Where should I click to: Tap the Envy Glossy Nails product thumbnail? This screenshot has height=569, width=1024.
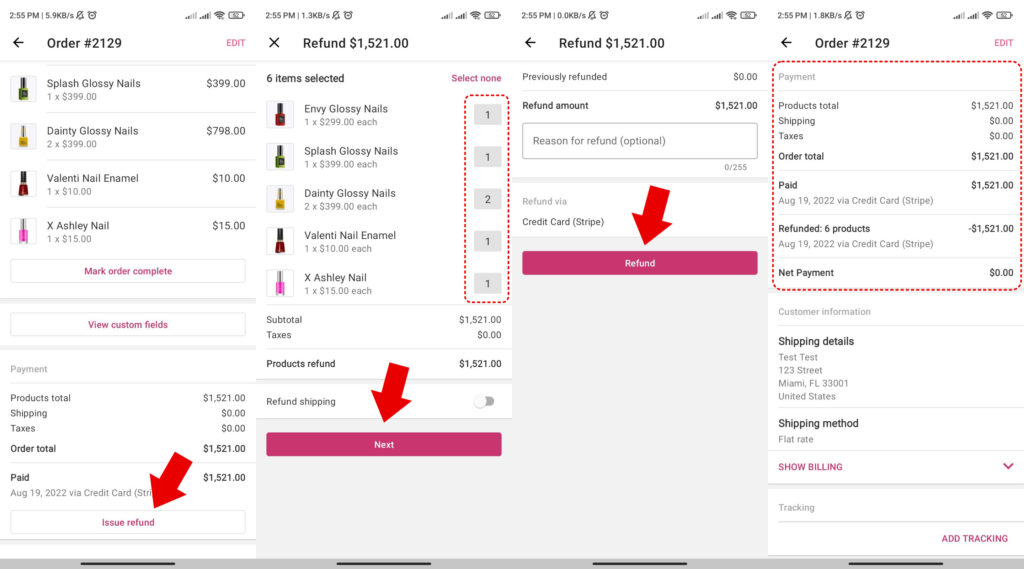tap(280, 115)
